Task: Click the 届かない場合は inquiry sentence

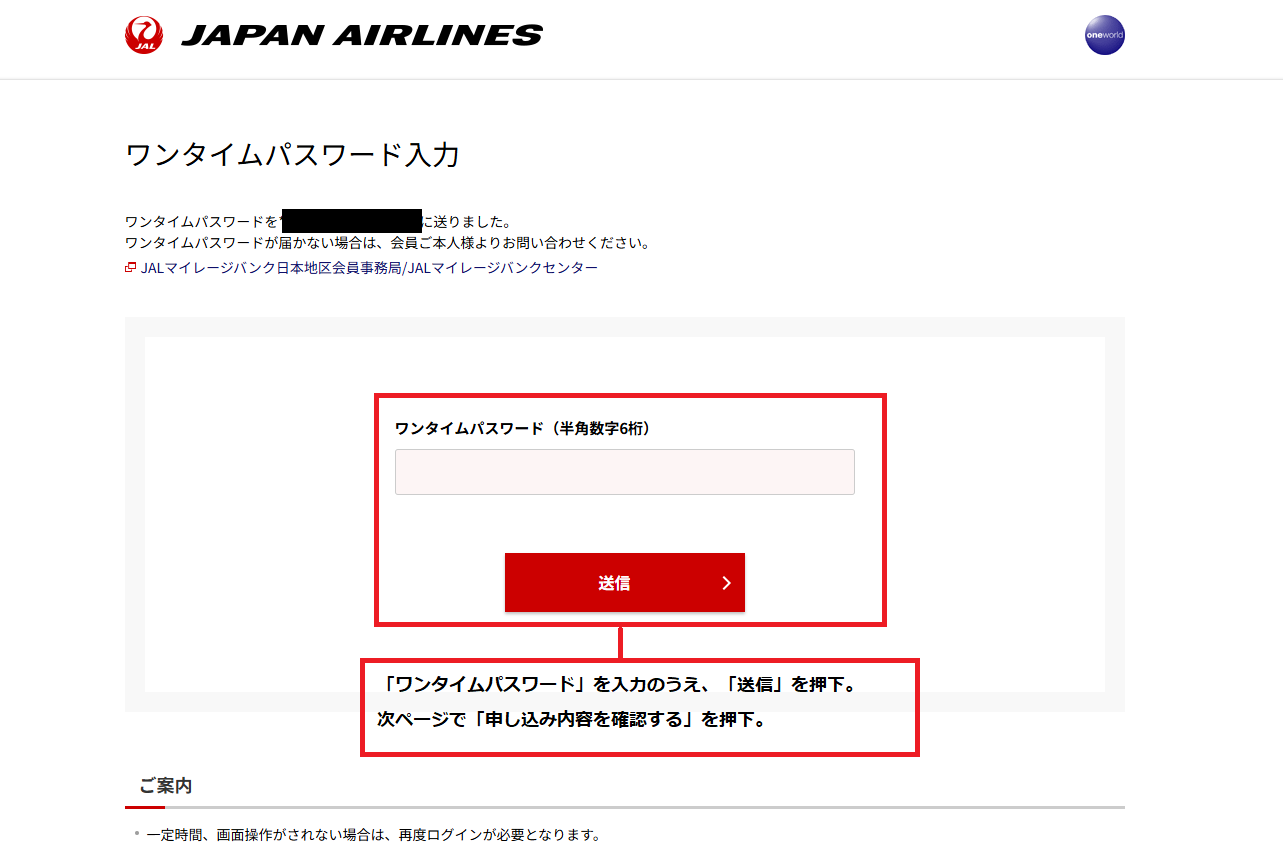Action: pyautogui.click(x=388, y=243)
